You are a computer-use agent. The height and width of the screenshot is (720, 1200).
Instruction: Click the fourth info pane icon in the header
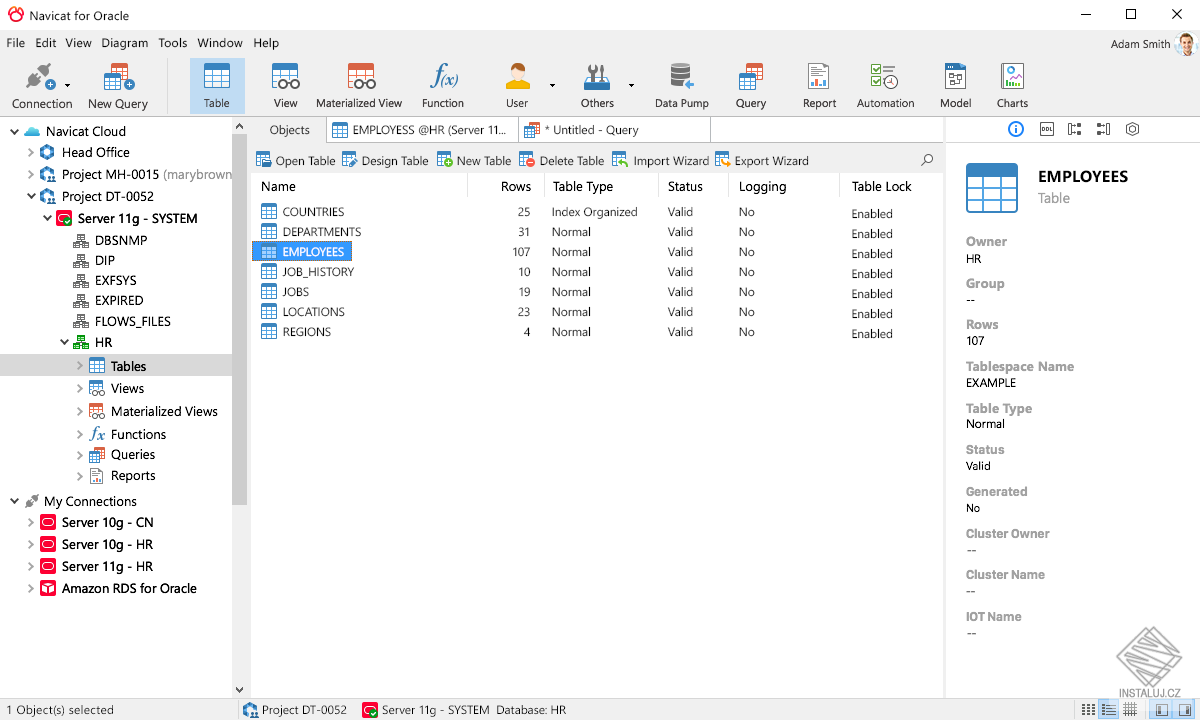click(1103, 129)
